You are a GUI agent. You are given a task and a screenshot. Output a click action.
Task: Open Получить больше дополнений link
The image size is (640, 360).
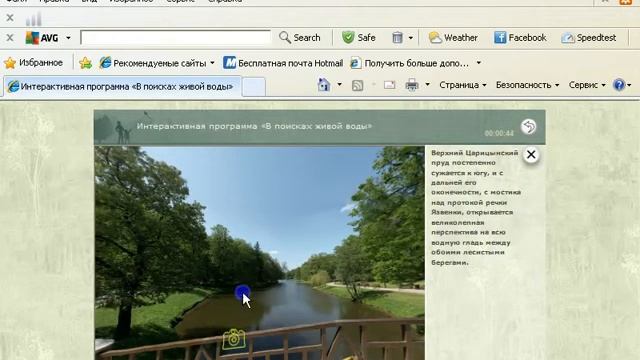pos(410,63)
